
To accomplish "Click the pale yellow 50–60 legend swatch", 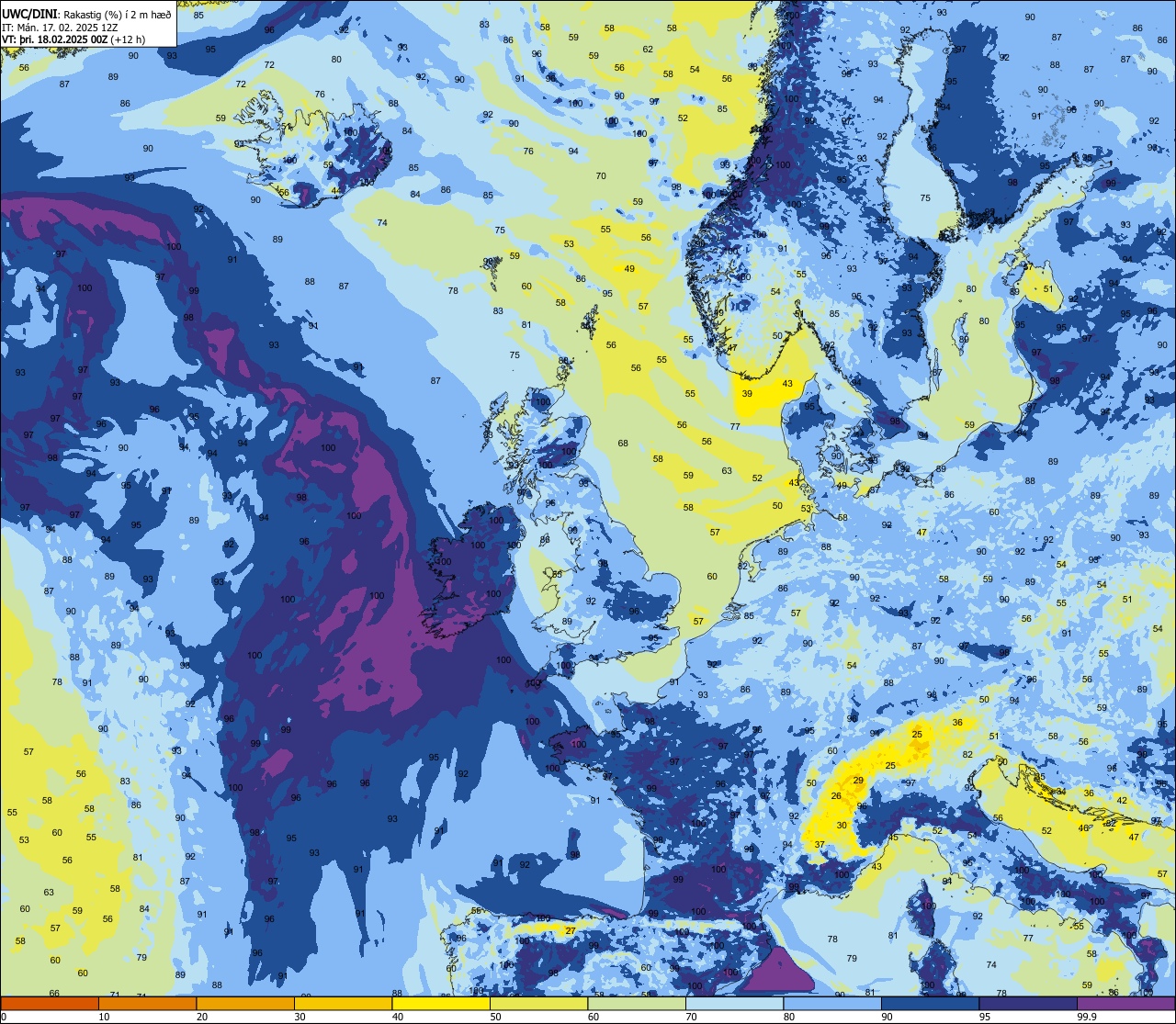I will pos(538,1003).
